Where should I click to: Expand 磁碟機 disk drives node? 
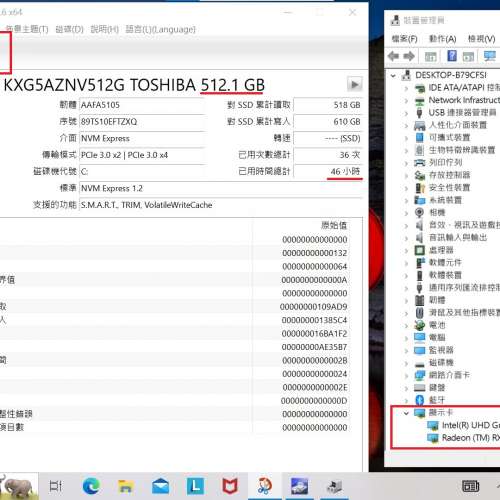click(x=406, y=363)
